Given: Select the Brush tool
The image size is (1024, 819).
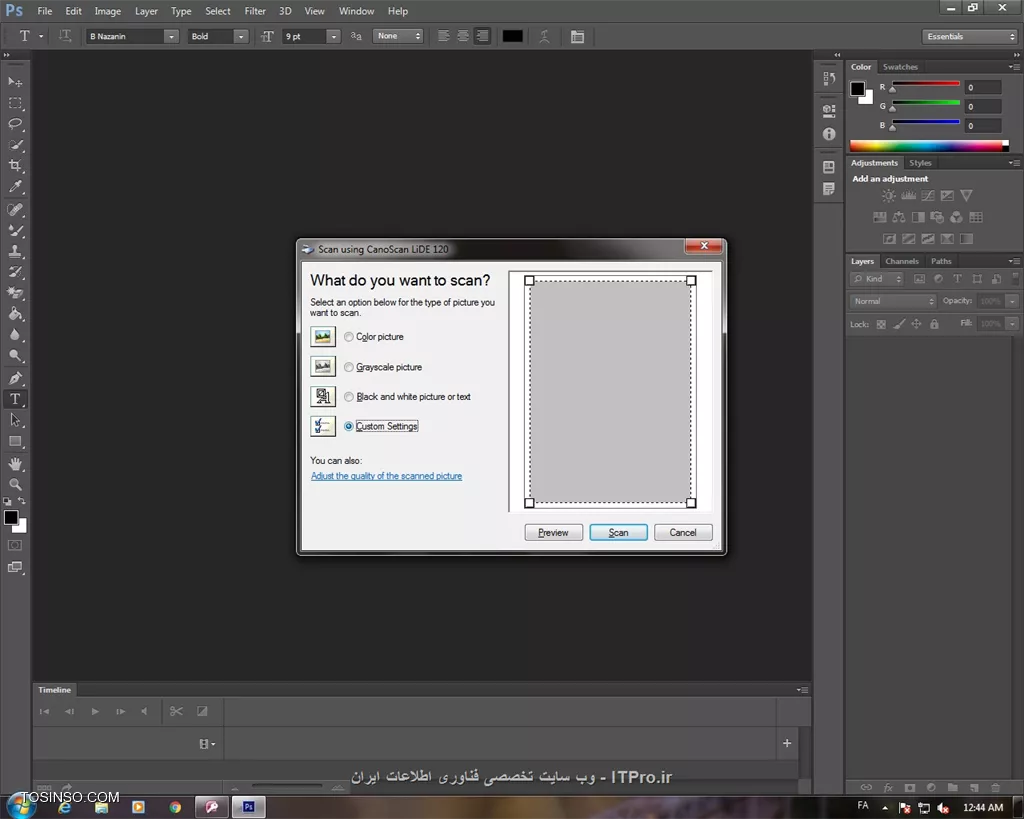Looking at the screenshot, I should 15,231.
